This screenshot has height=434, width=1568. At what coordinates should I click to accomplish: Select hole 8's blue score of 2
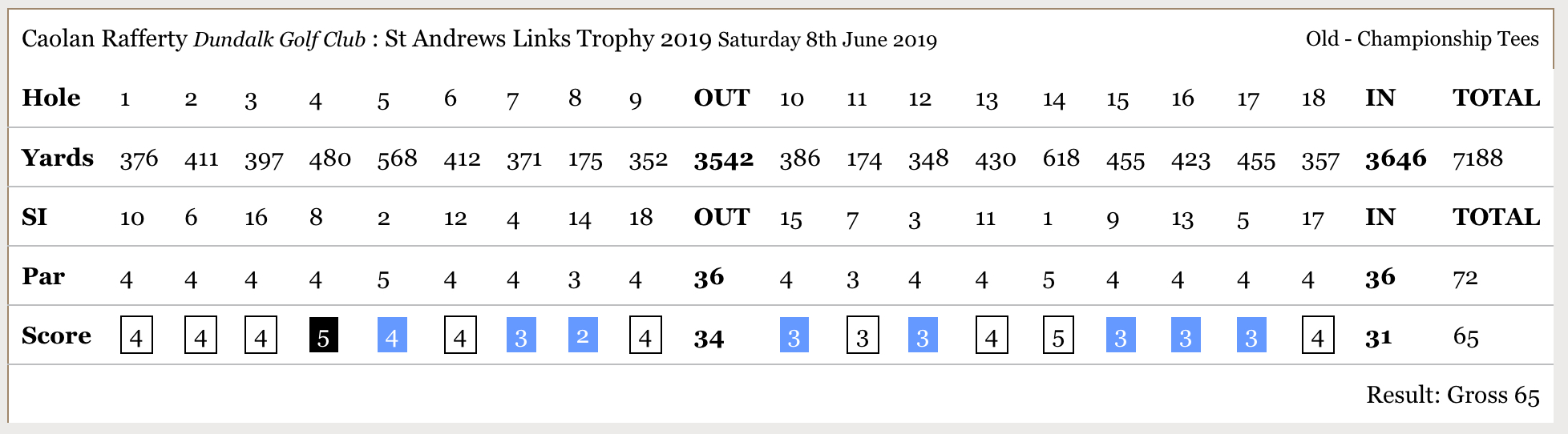[x=583, y=335]
